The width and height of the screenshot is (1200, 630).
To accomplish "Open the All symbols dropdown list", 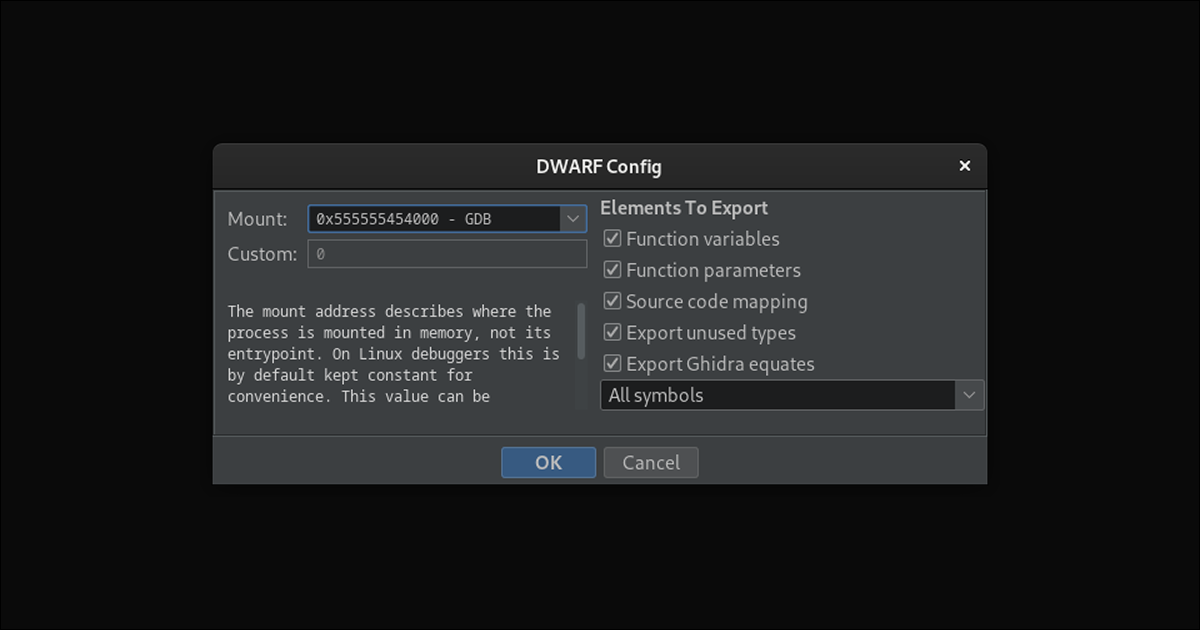I will pyautogui.click(x=778, y=395).
